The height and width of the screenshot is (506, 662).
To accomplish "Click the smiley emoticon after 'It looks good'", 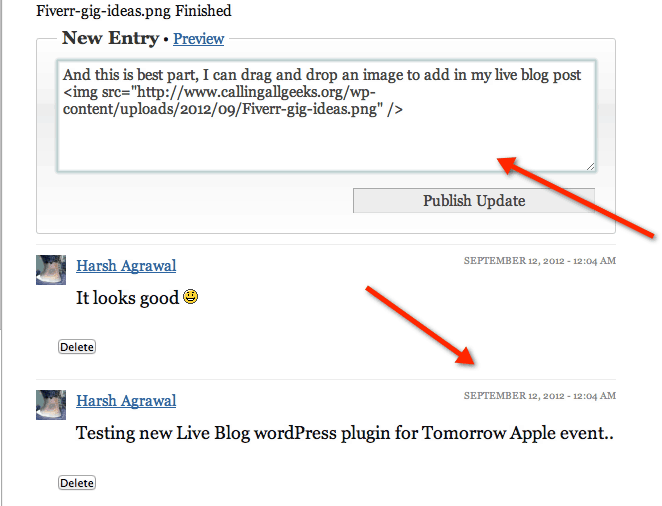I will 190,297.
